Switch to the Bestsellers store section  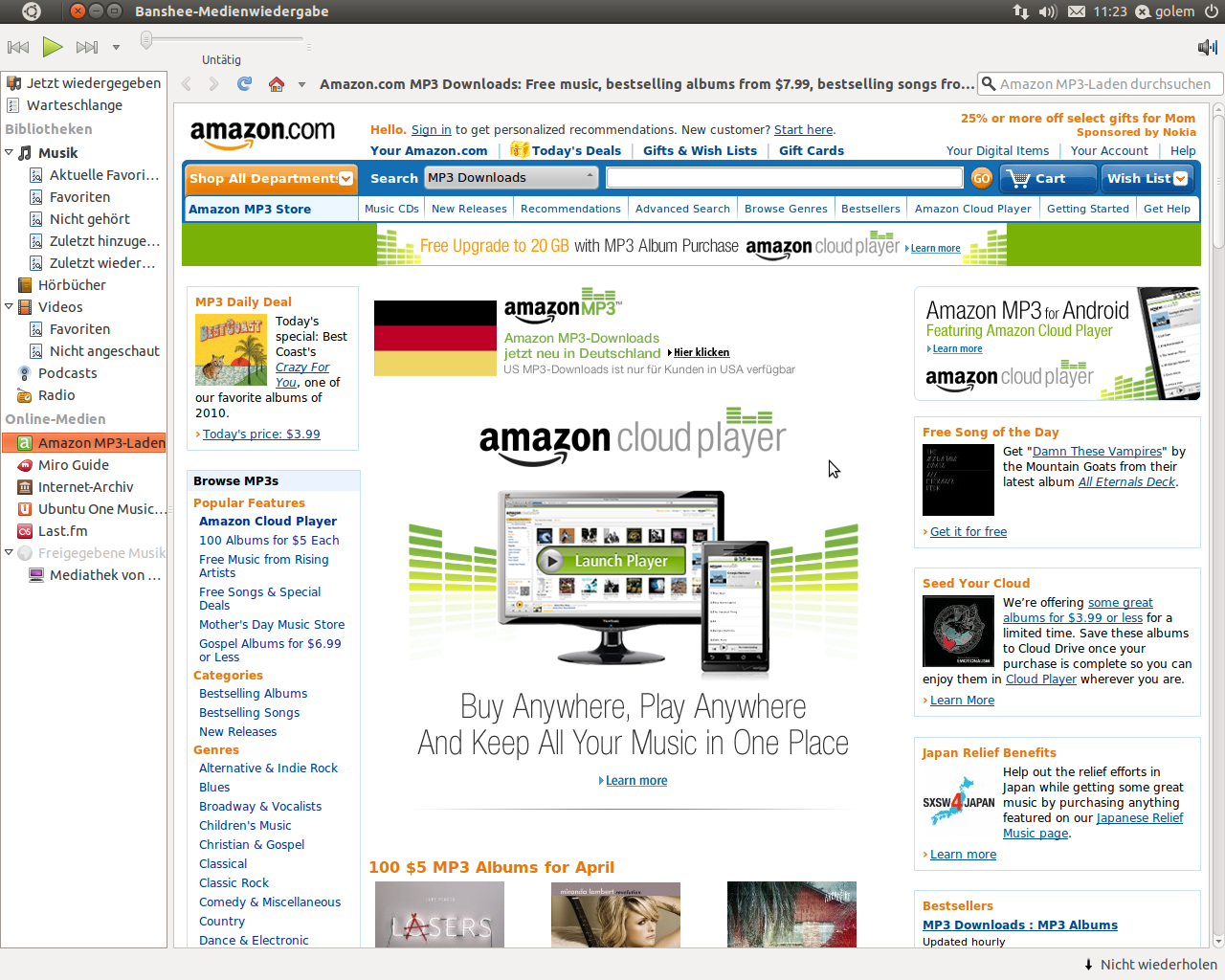click(870, 208)
